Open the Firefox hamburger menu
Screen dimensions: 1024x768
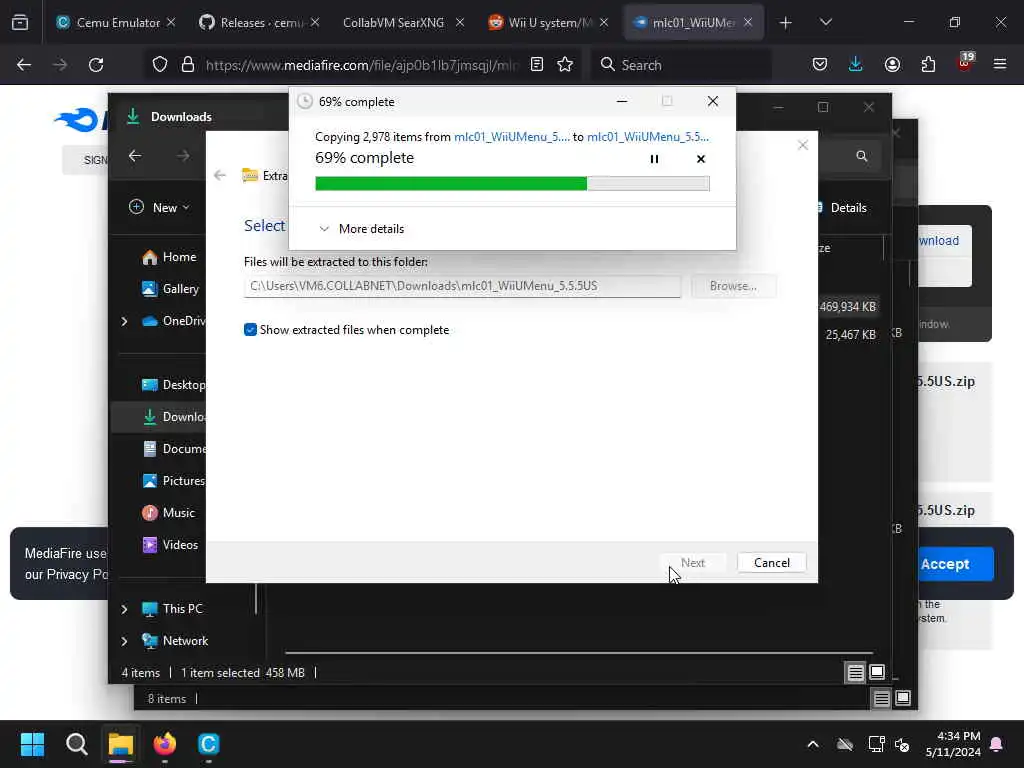click(x=1000, y=65)
